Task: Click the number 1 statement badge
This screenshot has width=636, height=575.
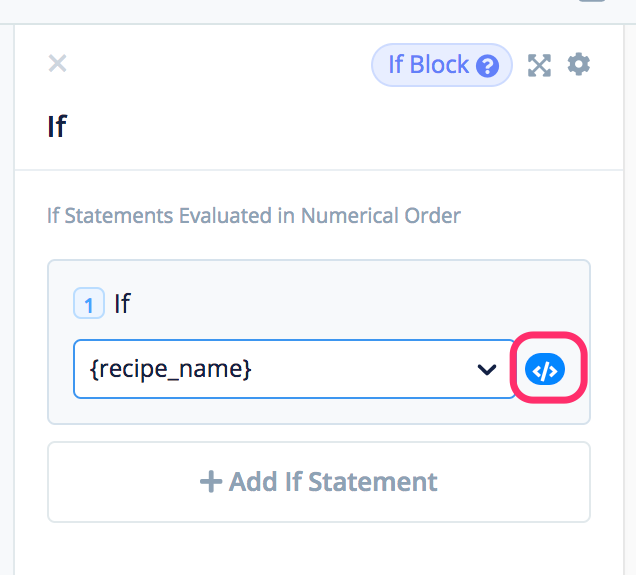Action: (89, 304)
